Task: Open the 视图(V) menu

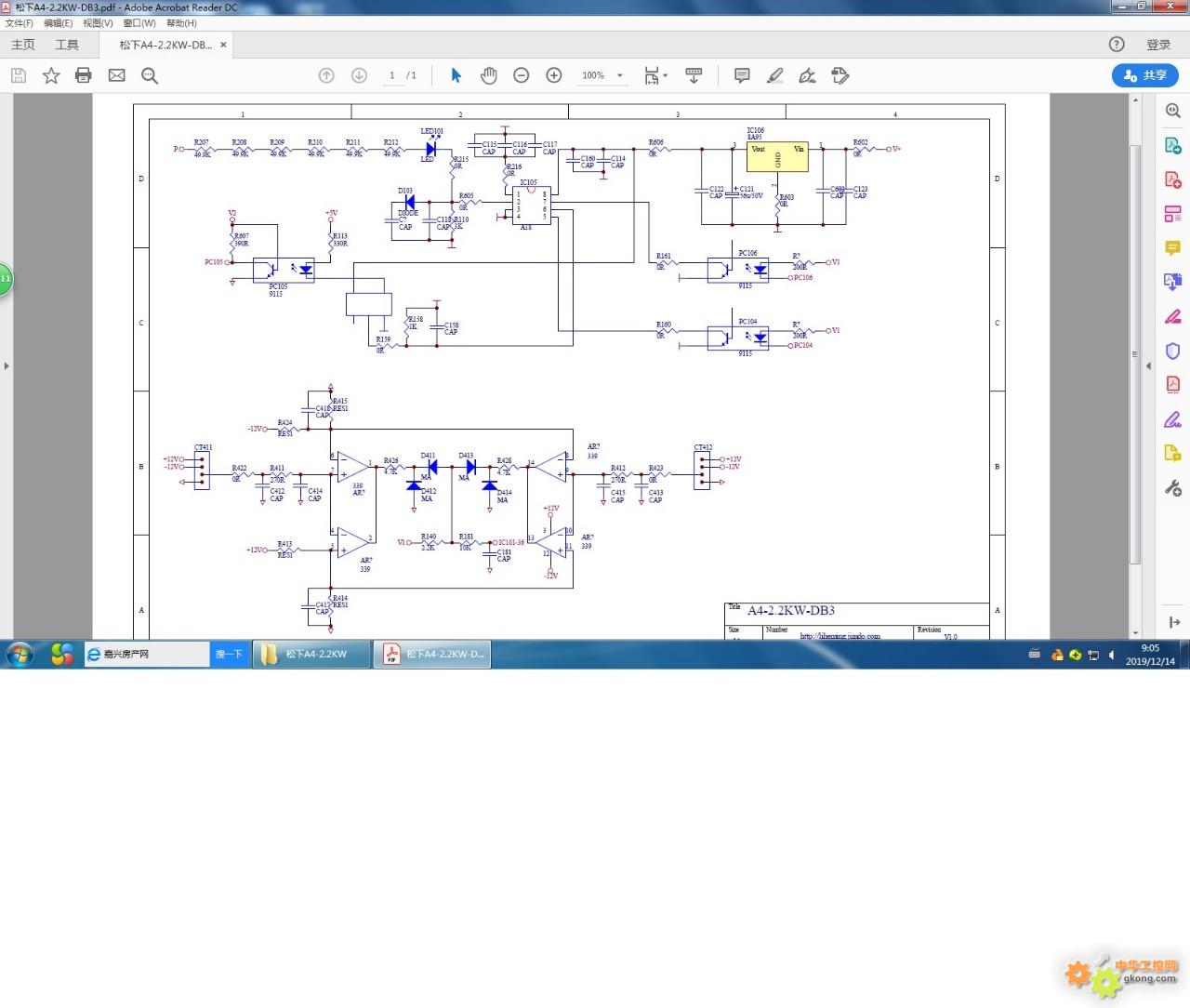Action: [98, 23]
